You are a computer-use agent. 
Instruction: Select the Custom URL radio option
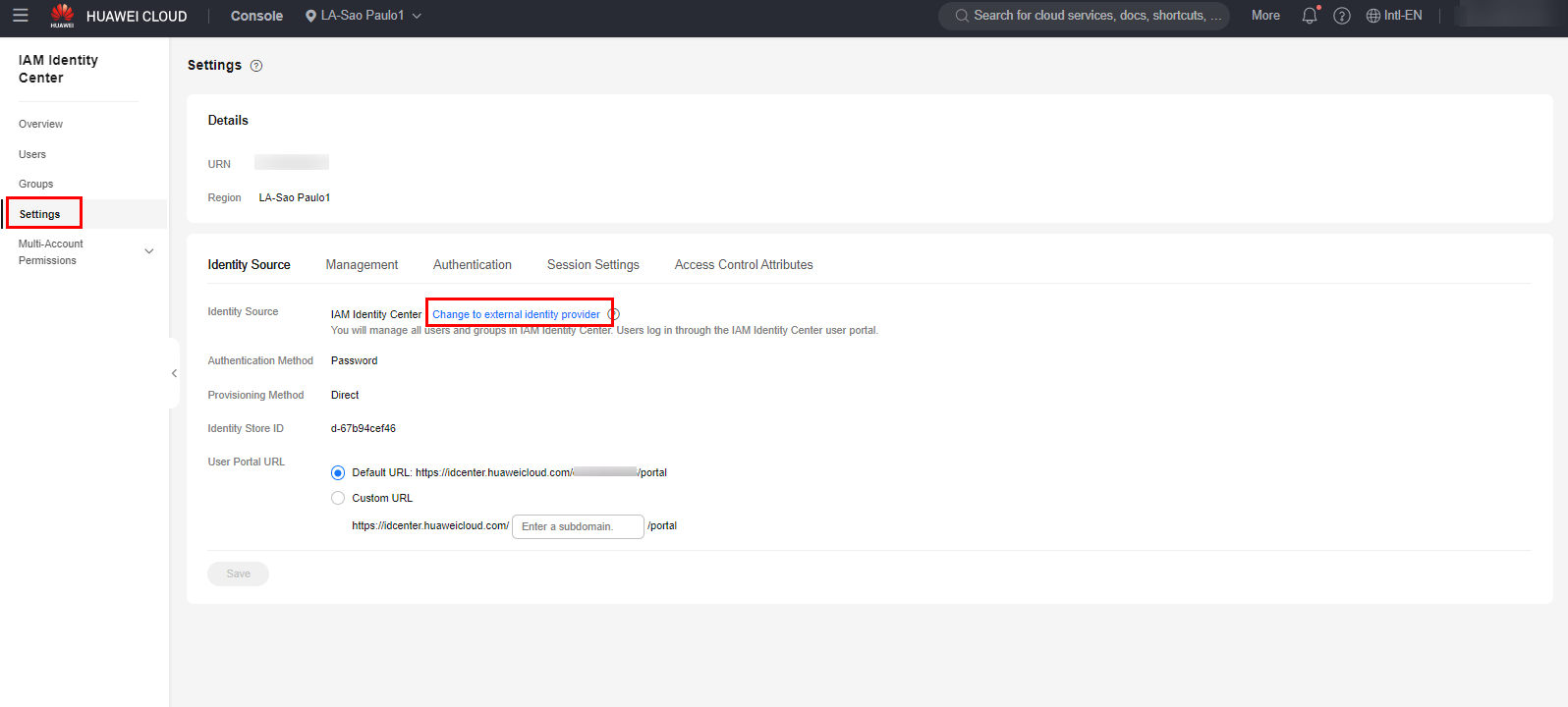point(338,498)
